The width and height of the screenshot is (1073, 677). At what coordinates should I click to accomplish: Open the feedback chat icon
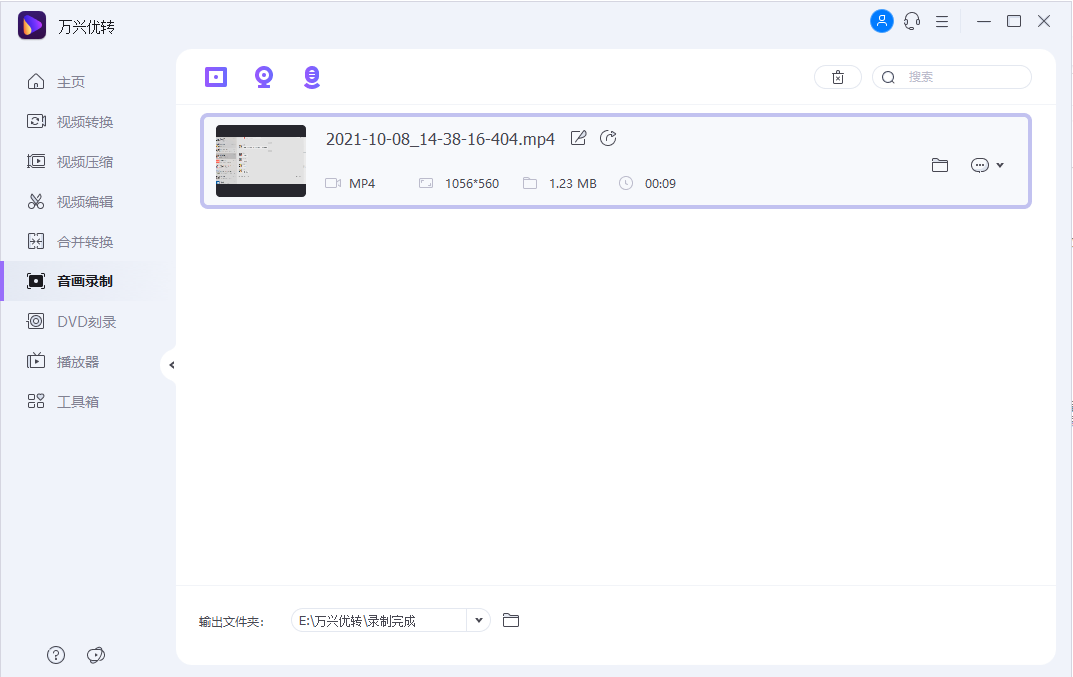[x=96, y=655]
